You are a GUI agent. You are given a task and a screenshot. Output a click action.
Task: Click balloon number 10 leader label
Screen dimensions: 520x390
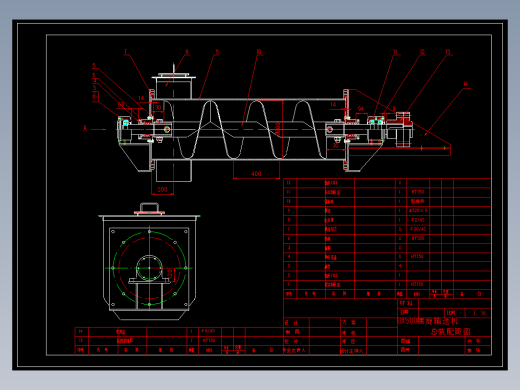click(259, 52)
